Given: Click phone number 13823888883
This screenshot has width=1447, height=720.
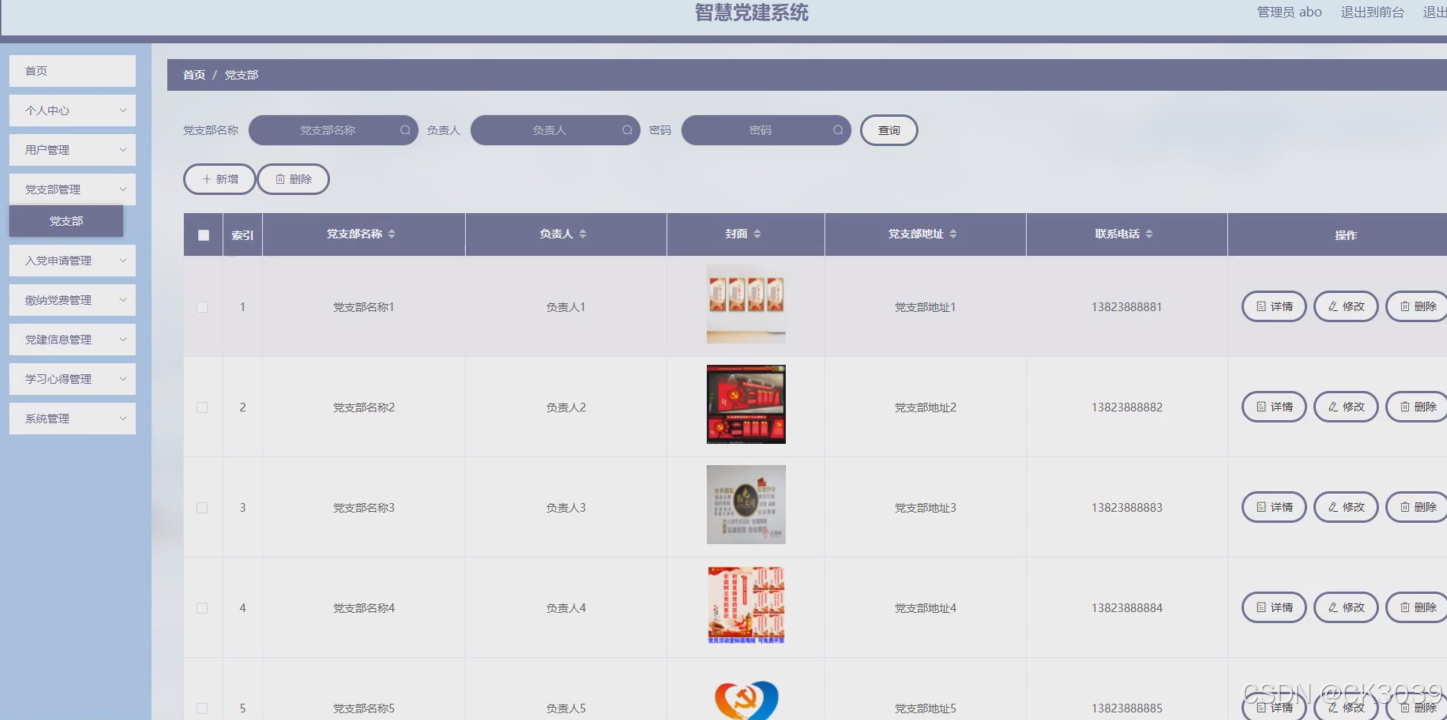Looking at the screenshot, I should pos(1127,508).
